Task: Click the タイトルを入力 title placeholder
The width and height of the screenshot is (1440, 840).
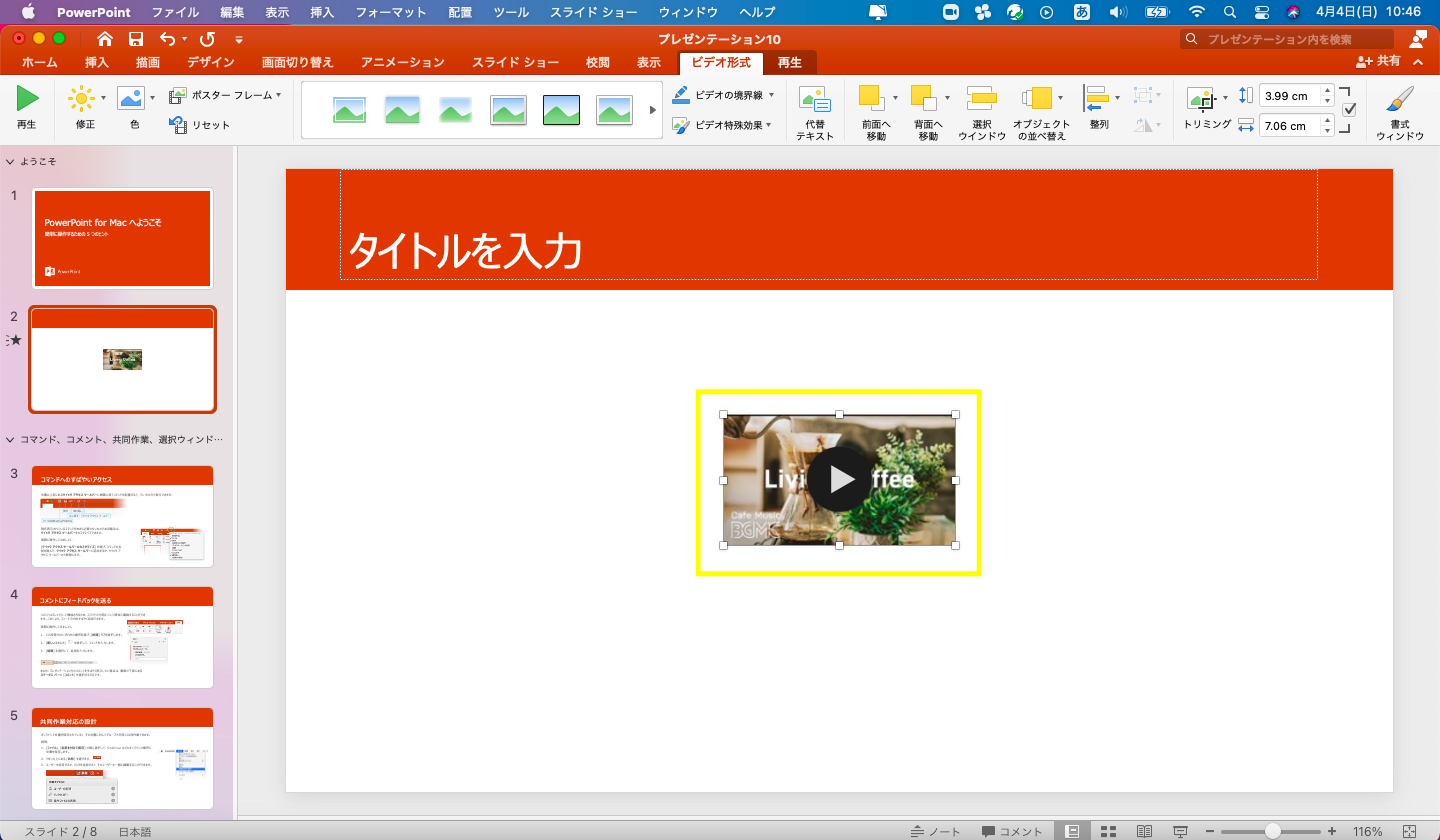Action: tap(828, 225)
